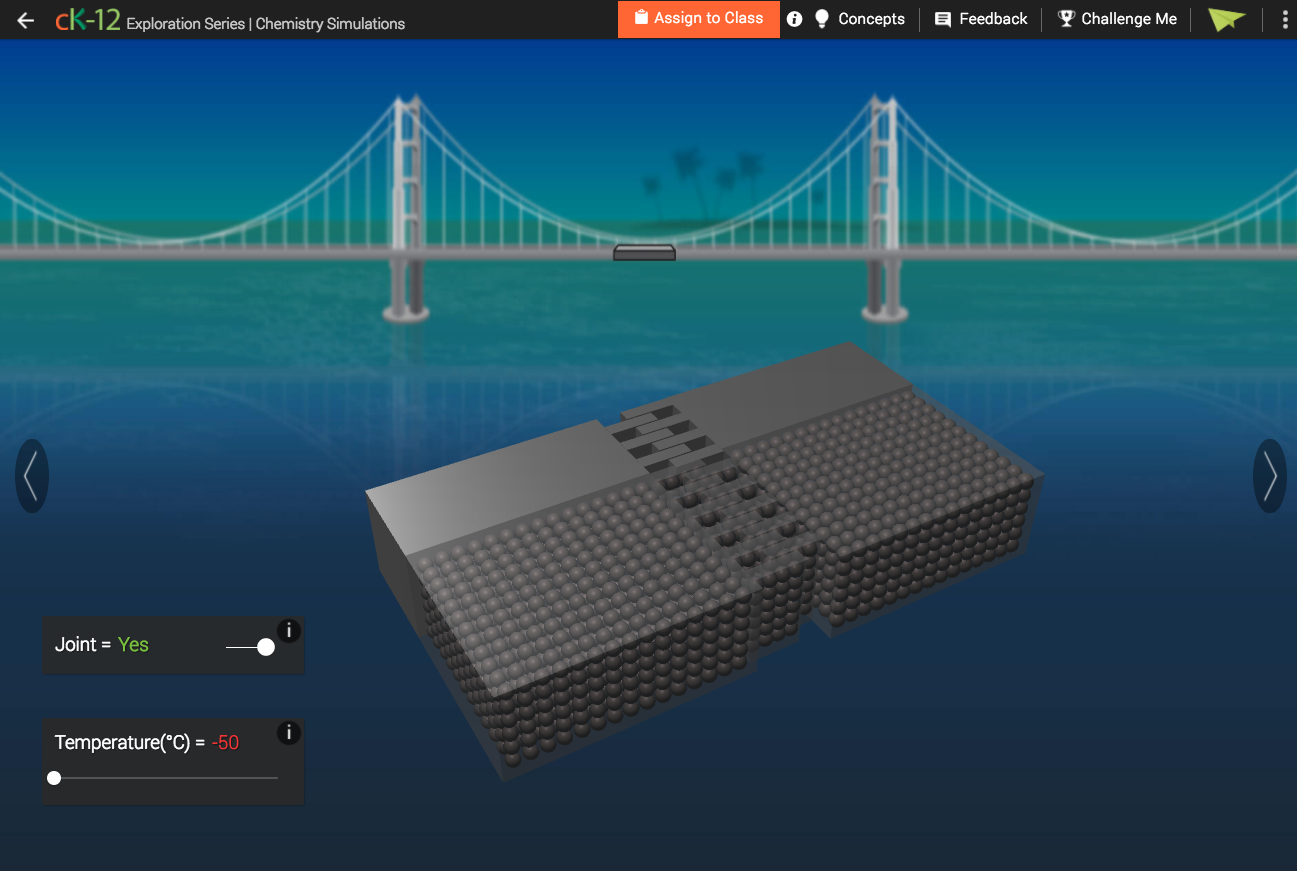View info for the Temperature control
The width and height of the screenshot is (1297, 871).
(288, 733)
